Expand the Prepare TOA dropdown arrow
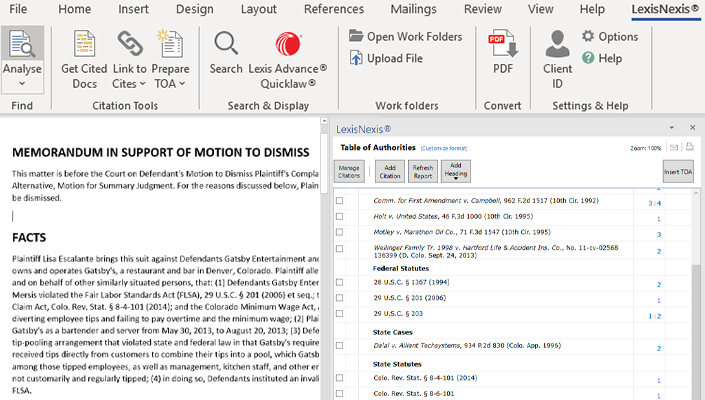 [x=182, y=84]
